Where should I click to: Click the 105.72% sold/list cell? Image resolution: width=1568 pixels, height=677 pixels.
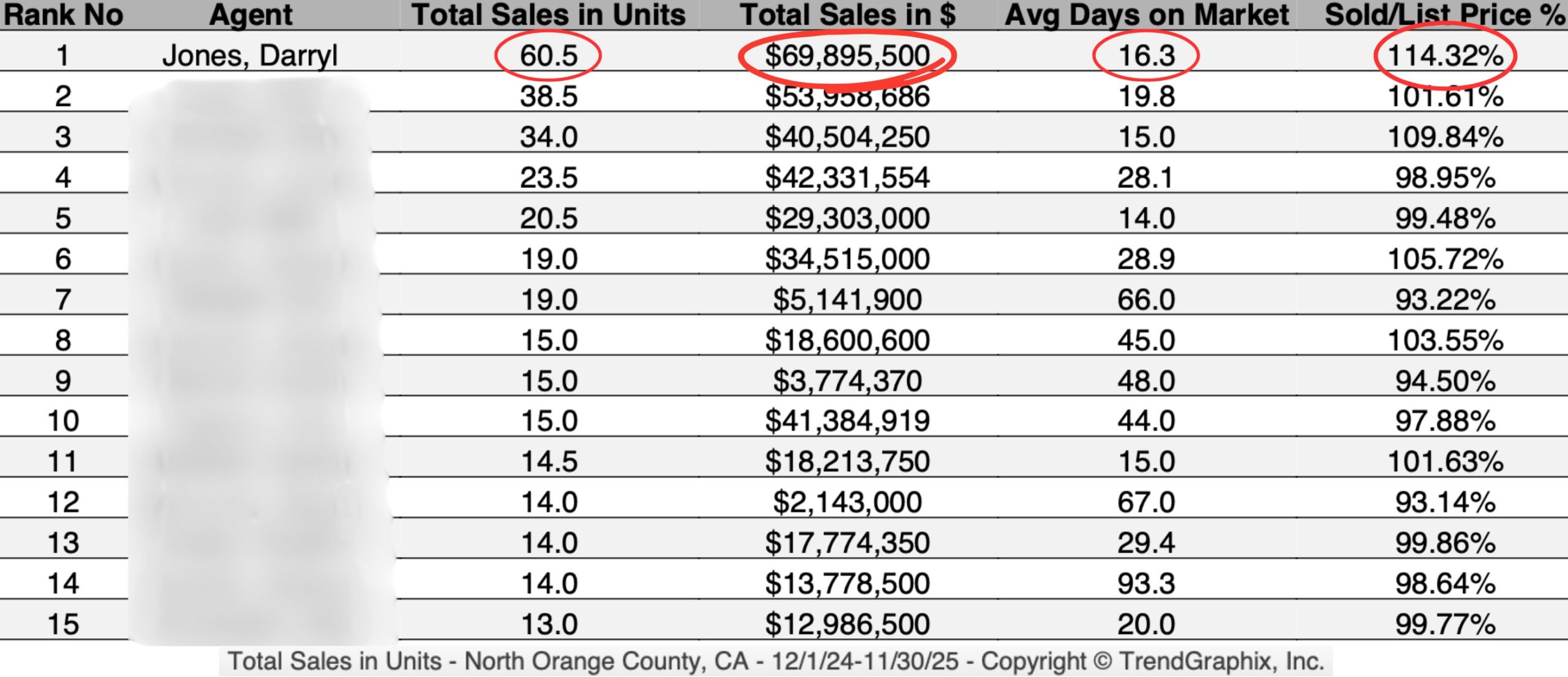click(x=1445, y=259)
